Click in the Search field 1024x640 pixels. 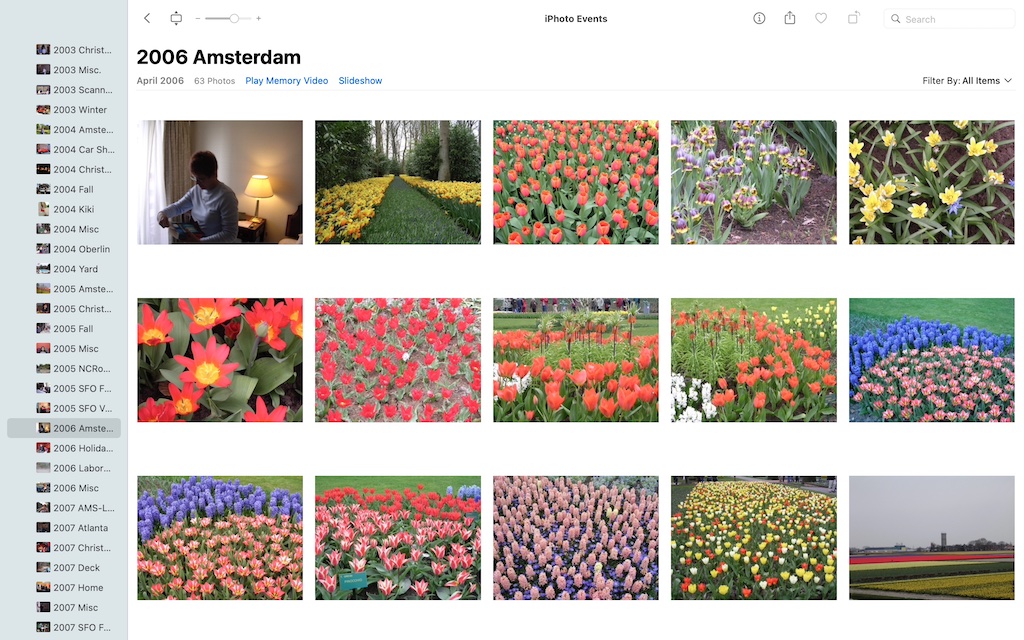point(955,19)
